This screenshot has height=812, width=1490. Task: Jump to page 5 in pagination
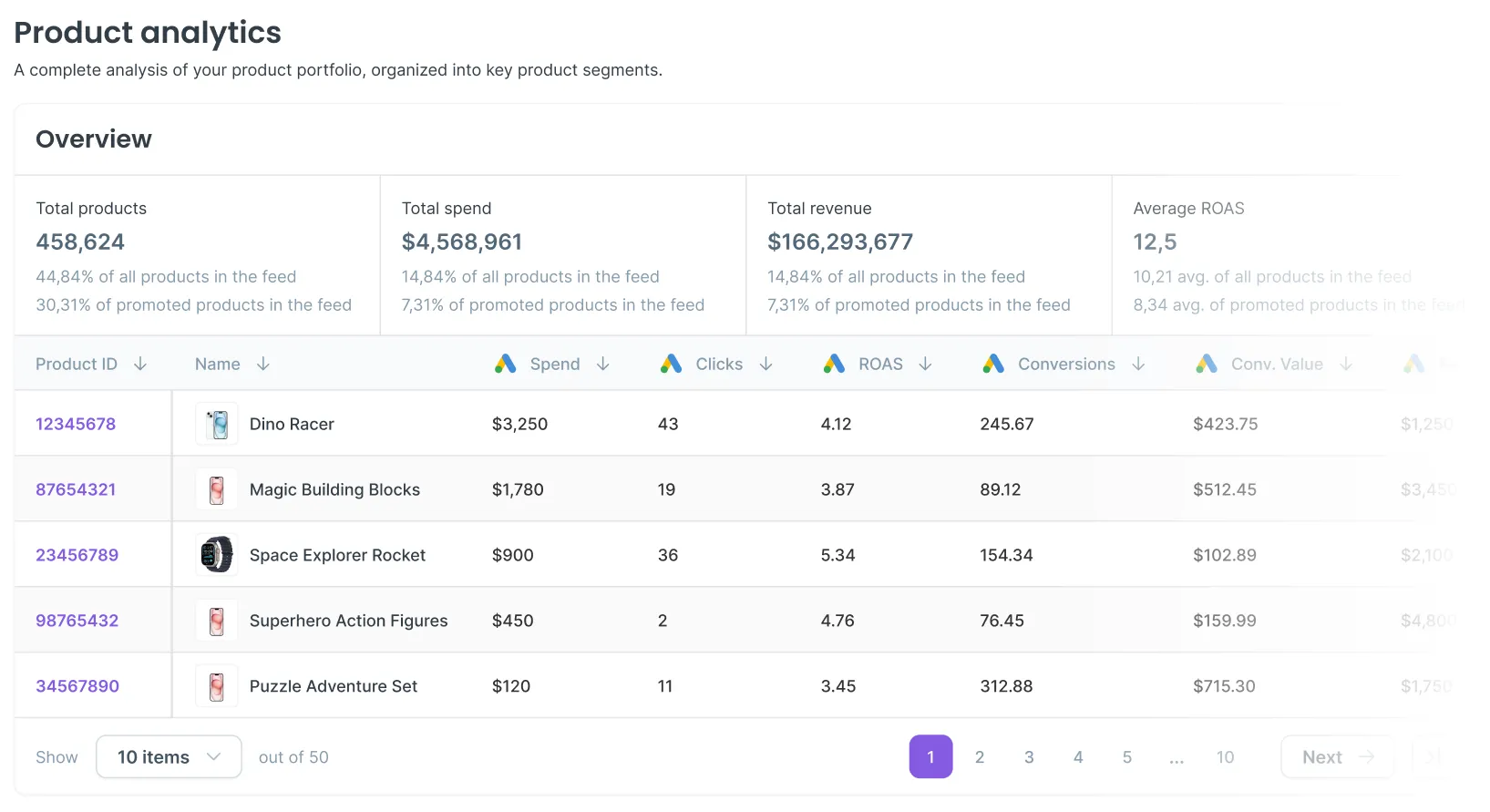(1127, 757)
